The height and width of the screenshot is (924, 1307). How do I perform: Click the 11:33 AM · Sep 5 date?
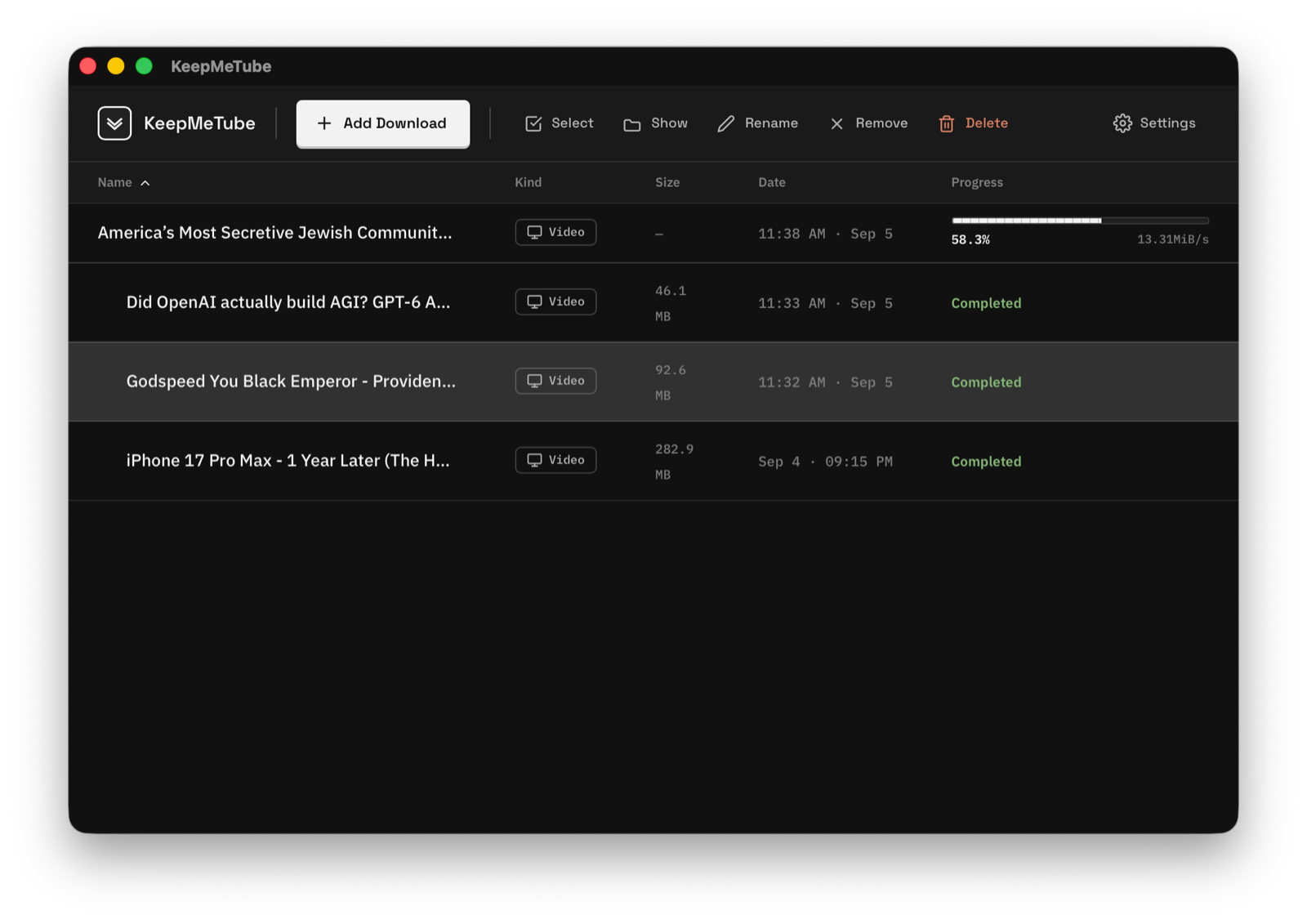(825, 303)
